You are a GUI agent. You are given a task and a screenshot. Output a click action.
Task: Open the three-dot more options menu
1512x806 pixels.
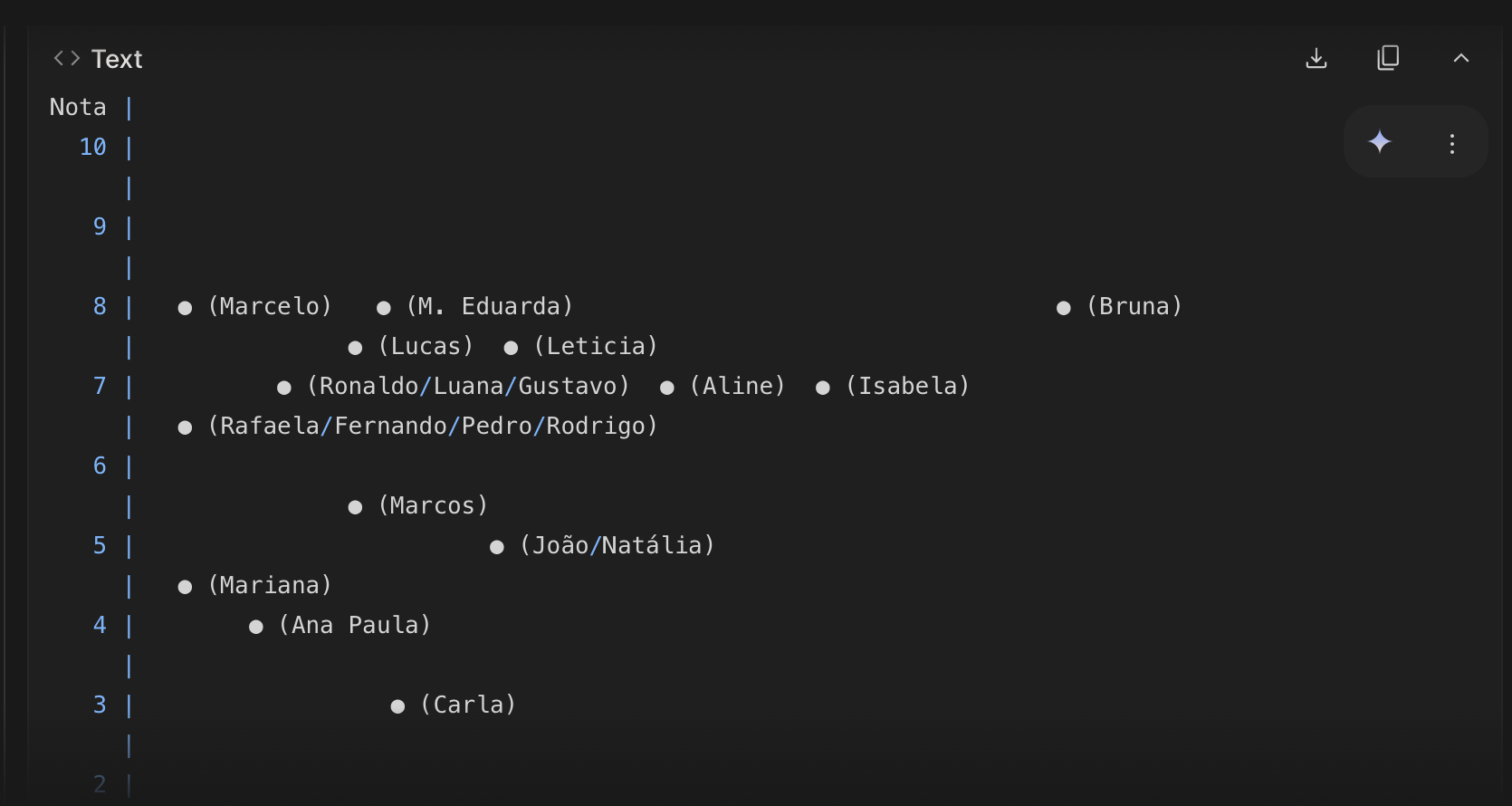[1452, 144]
